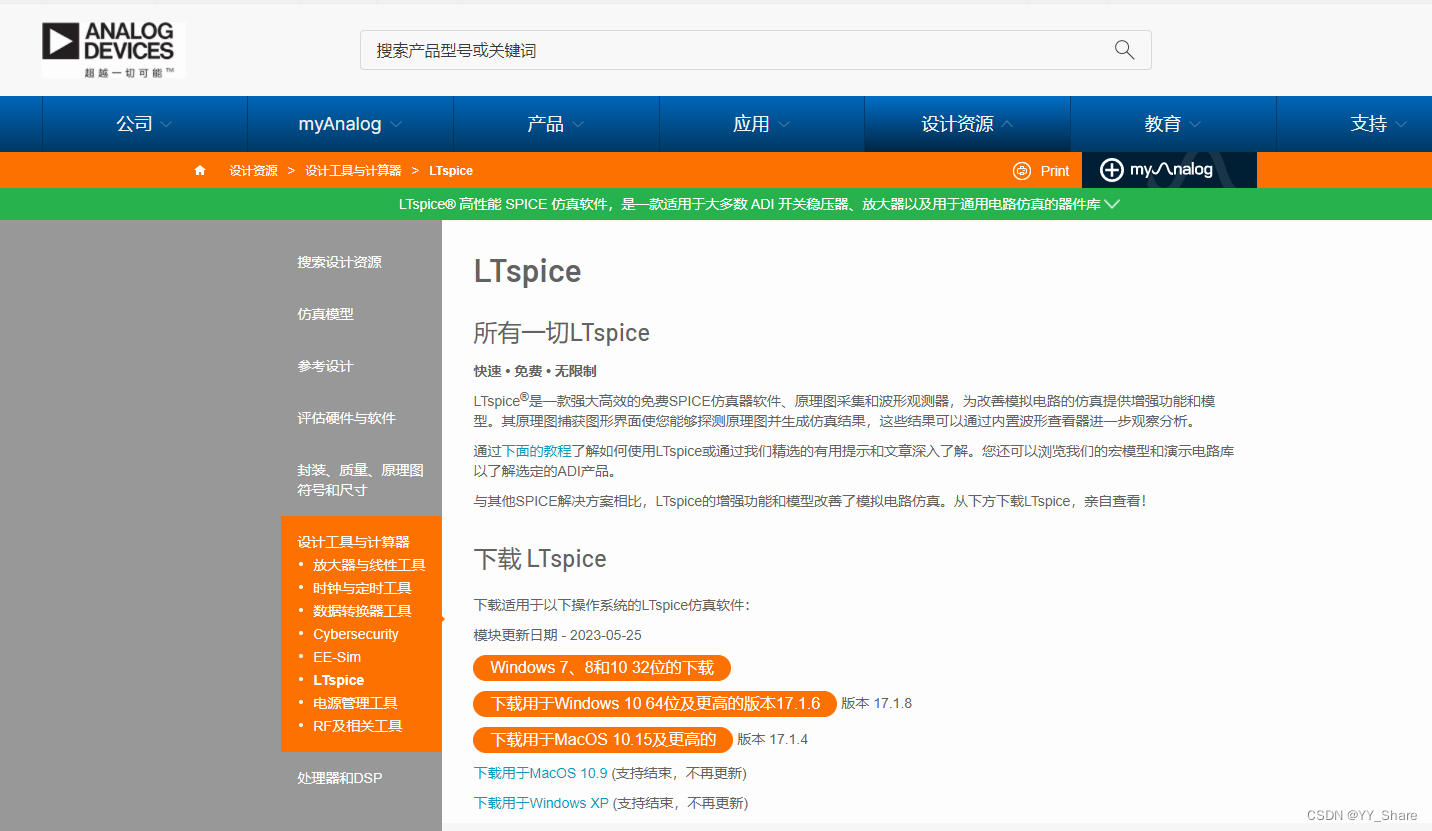
Task: Select LTspice sidebar sub-item
Action: tap(338, 680)
